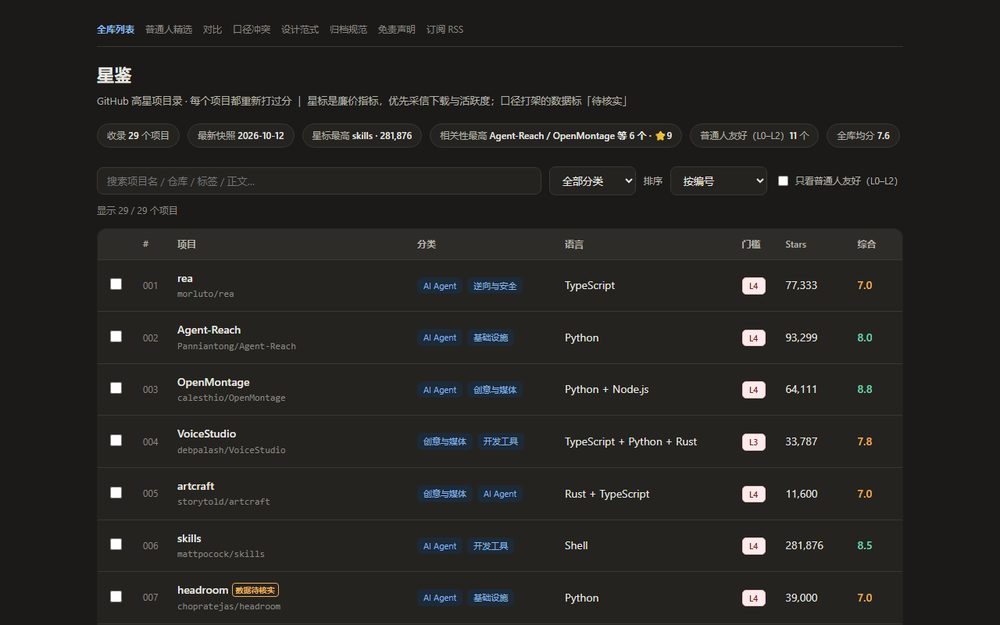1000x625 pixels.
Task: Open the Agent-Reach project name
Action: coord(209,330)
